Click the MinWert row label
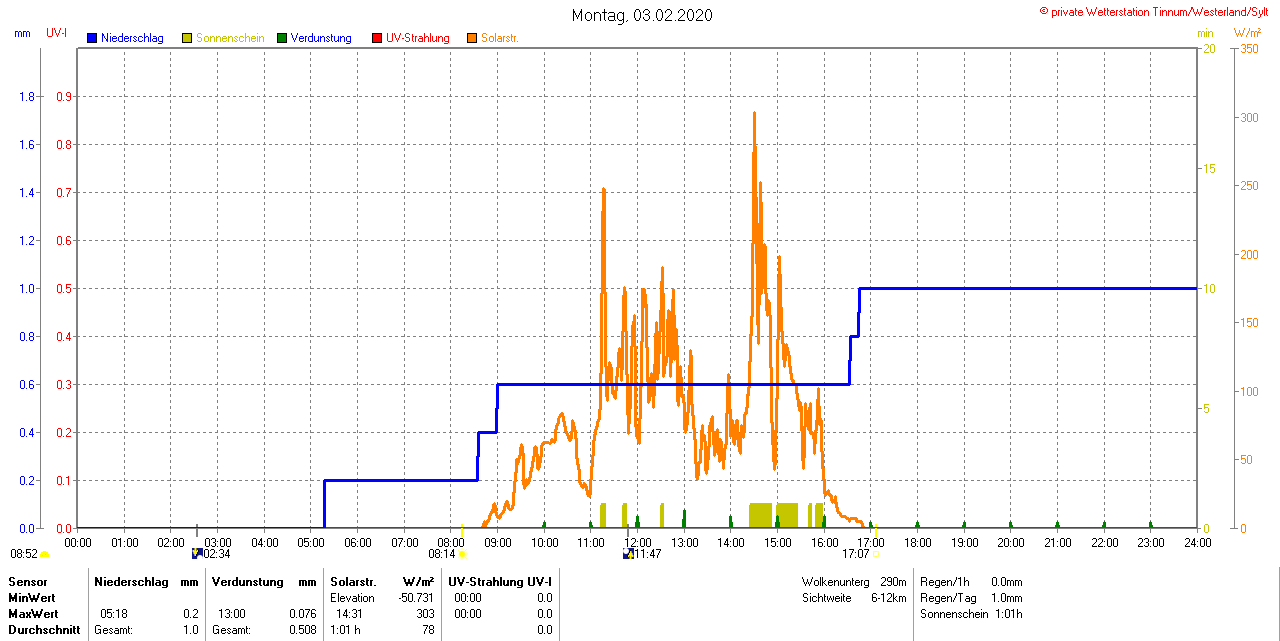 click(30, 597)
